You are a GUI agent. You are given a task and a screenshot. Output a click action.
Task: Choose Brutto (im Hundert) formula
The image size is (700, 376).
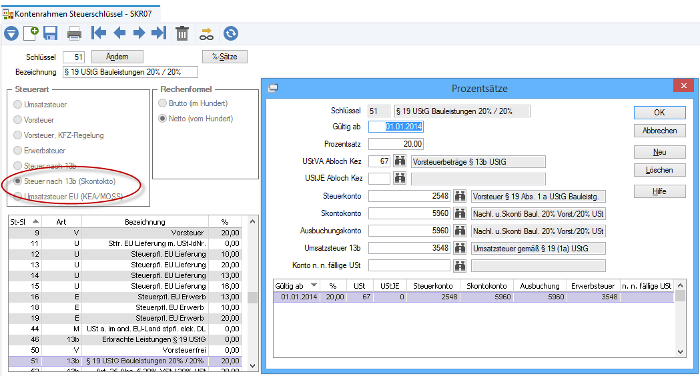click(162, 103)
